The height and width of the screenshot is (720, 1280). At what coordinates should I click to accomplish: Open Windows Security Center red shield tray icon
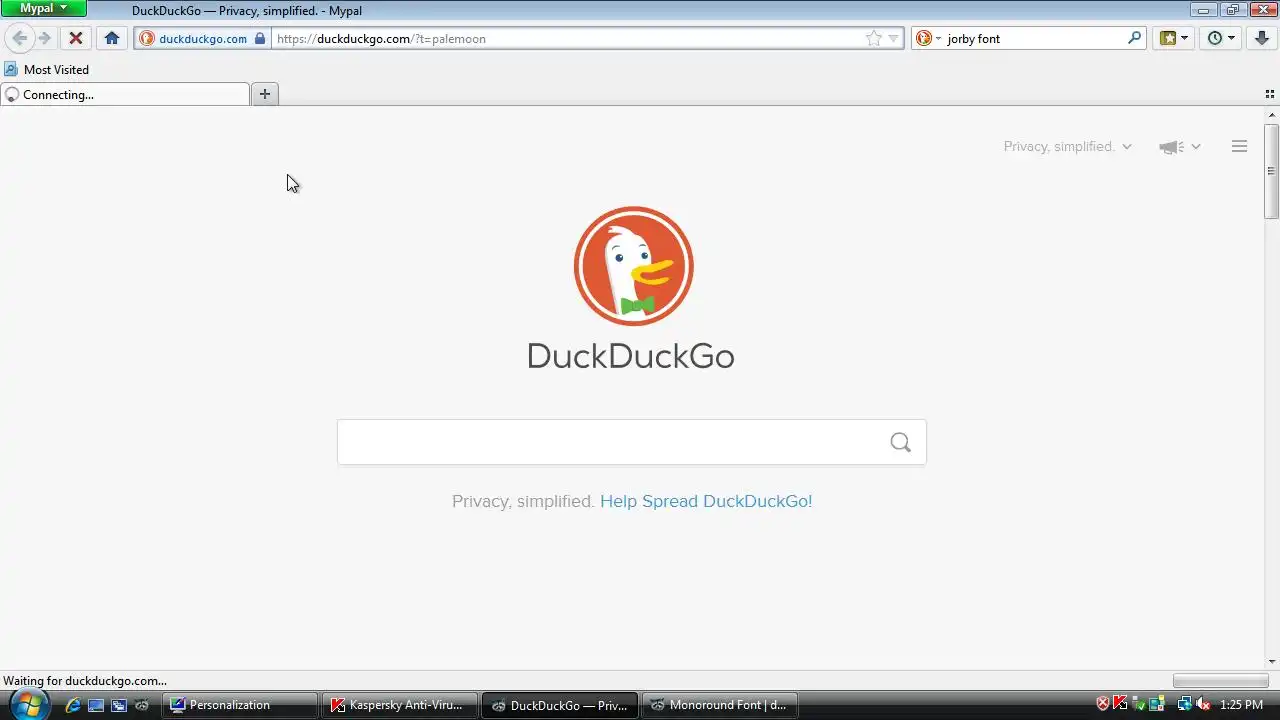tap(1103, 704)
